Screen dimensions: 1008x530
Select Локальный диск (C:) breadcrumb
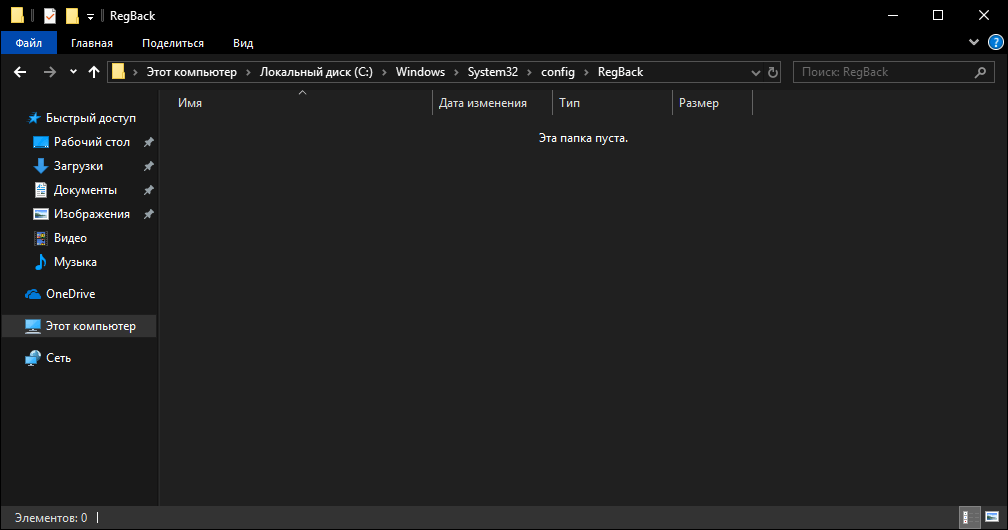click(x=316, y=72)
